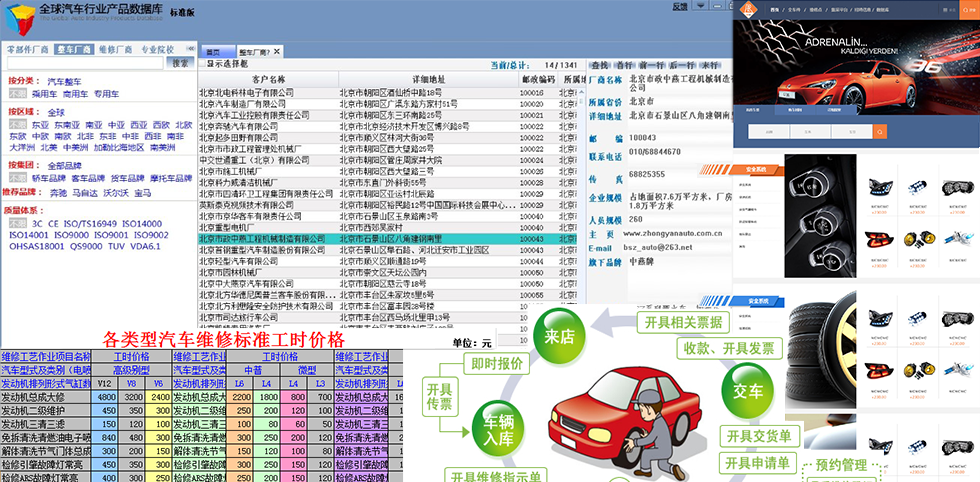Viewport: 980px width, 482px height.
Task: Choose recommended brand 沃尔沃
Action: pos(116,193)
